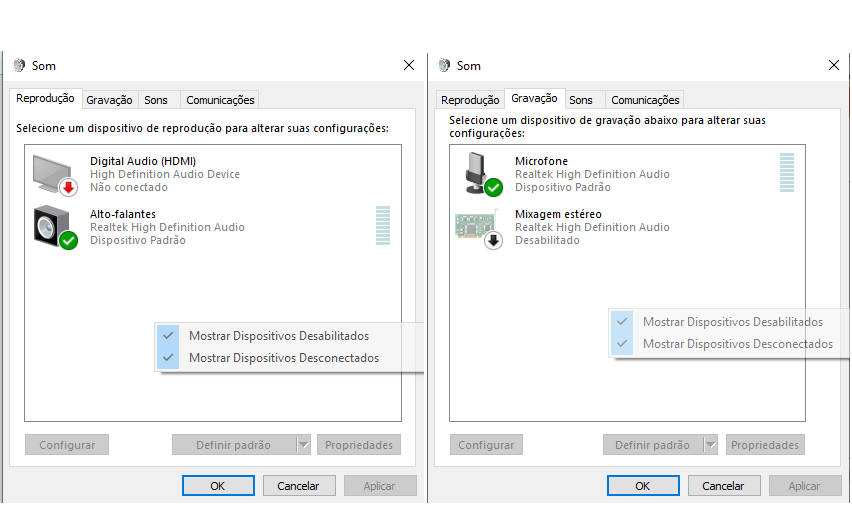The height and width of the screenshot is (508, 852).
Task: Click the Som speaker icon in right window title
Action: pyautogui.click(x=444, y=66)
